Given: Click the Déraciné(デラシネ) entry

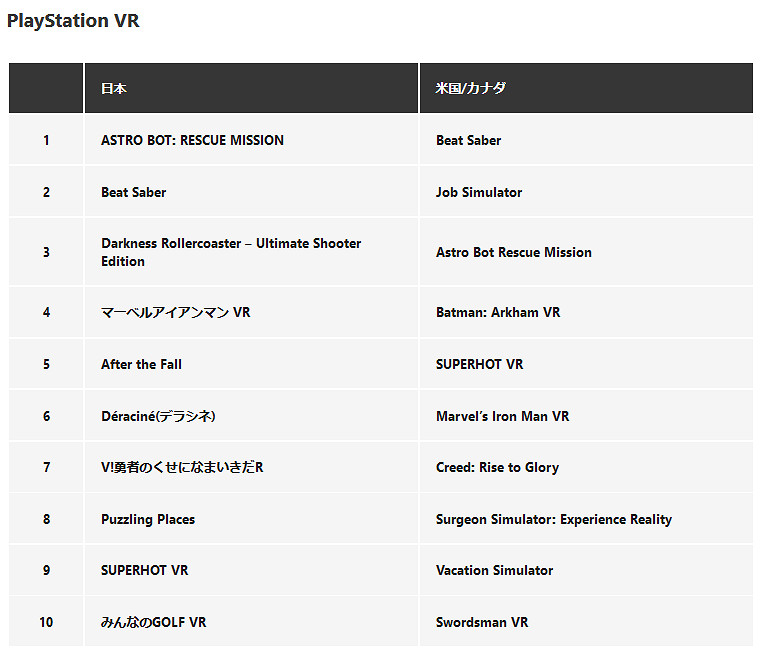Looking at the screenshot, I should tap(158, 417).
